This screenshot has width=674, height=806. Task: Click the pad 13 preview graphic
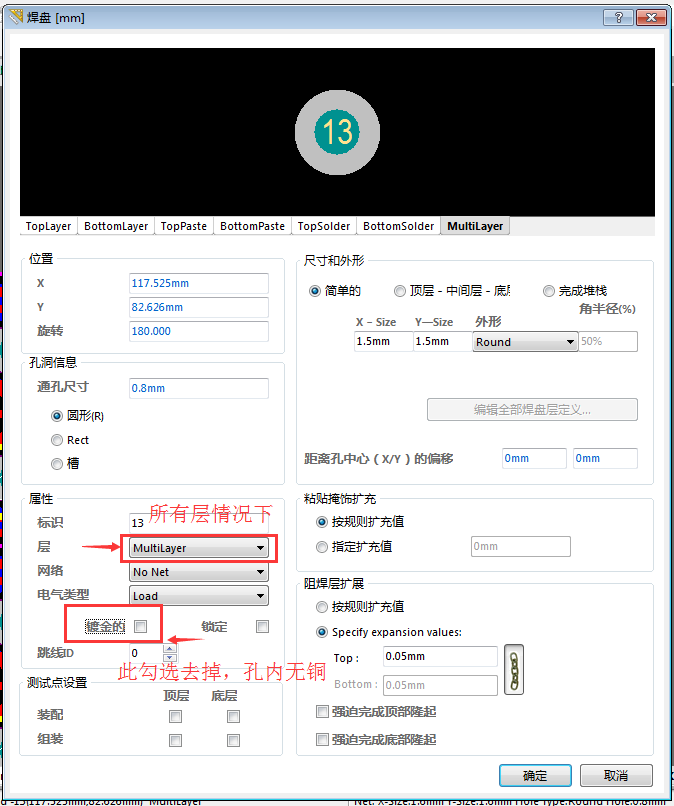(338, 131)
